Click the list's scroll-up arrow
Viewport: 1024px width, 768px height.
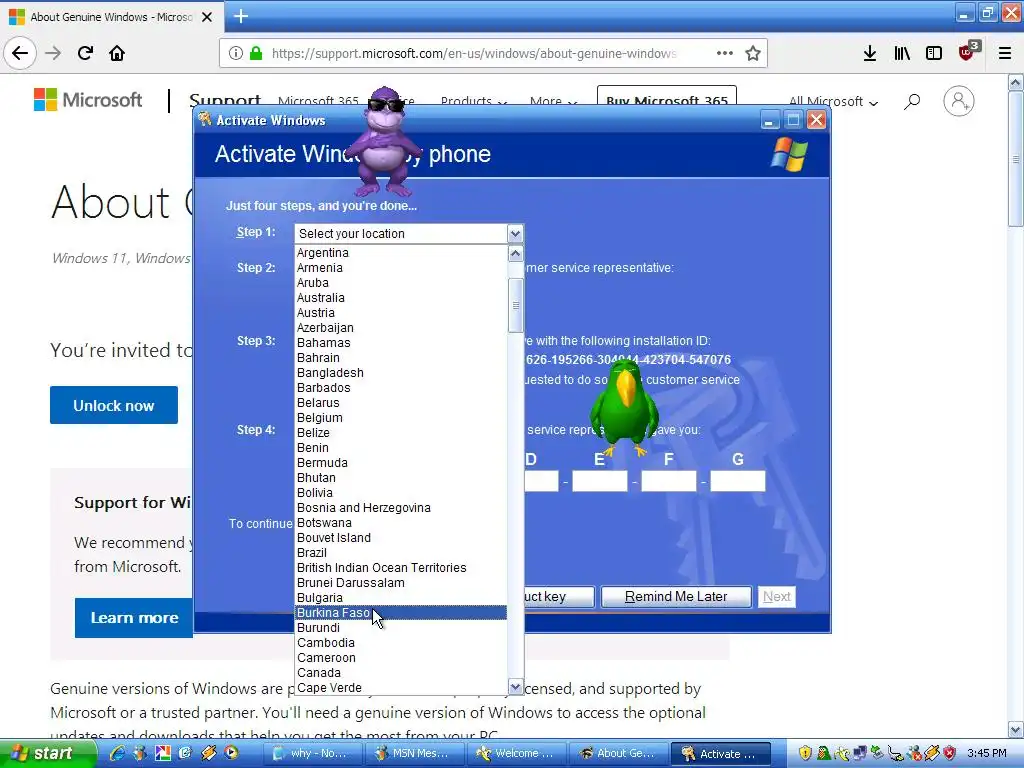[515, 253]
